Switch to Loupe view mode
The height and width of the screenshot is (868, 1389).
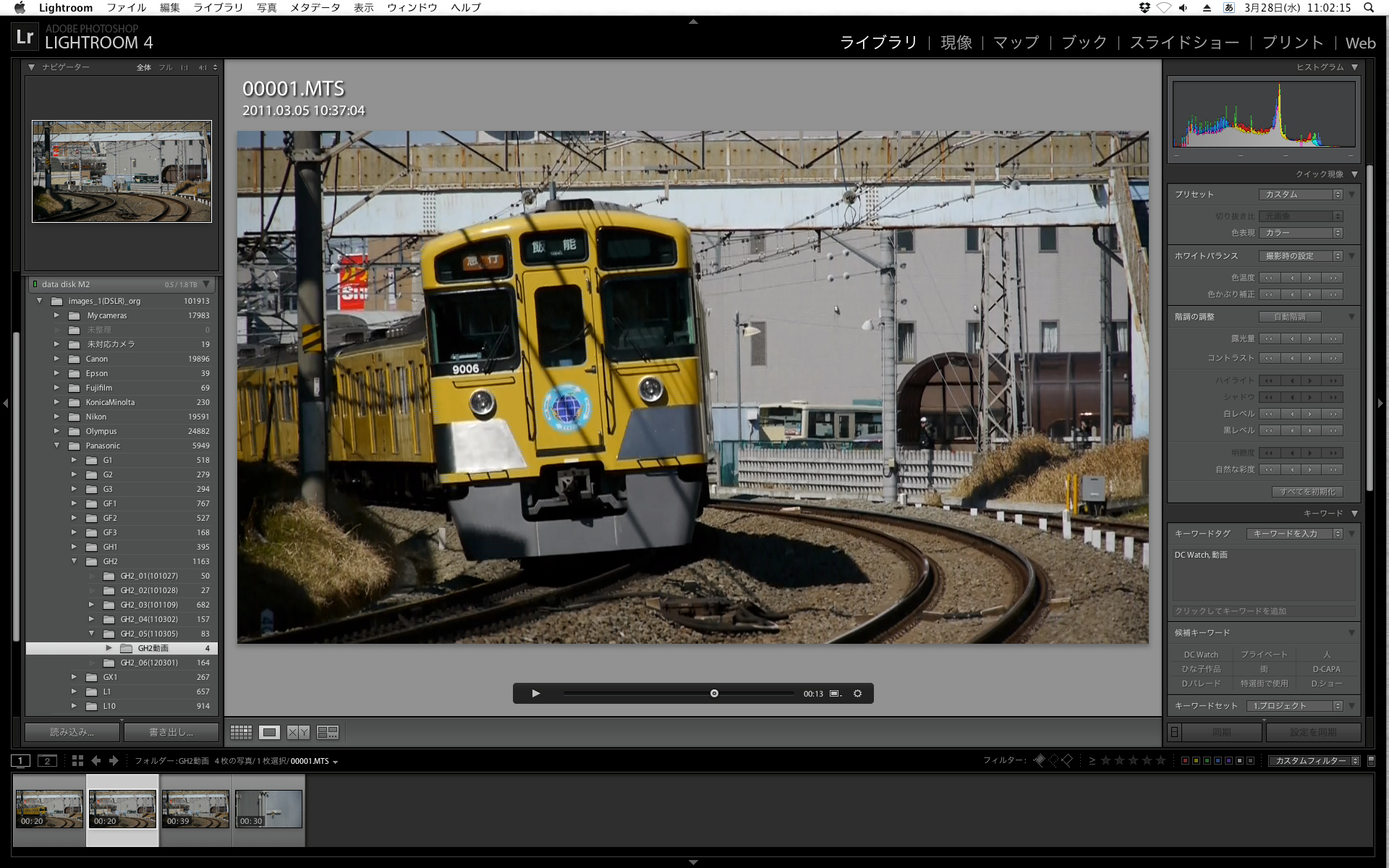point(269,732)
